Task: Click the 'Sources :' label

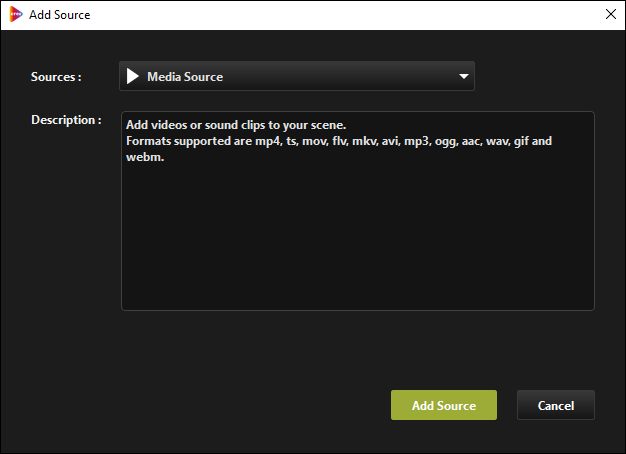Action: (56, 77)
